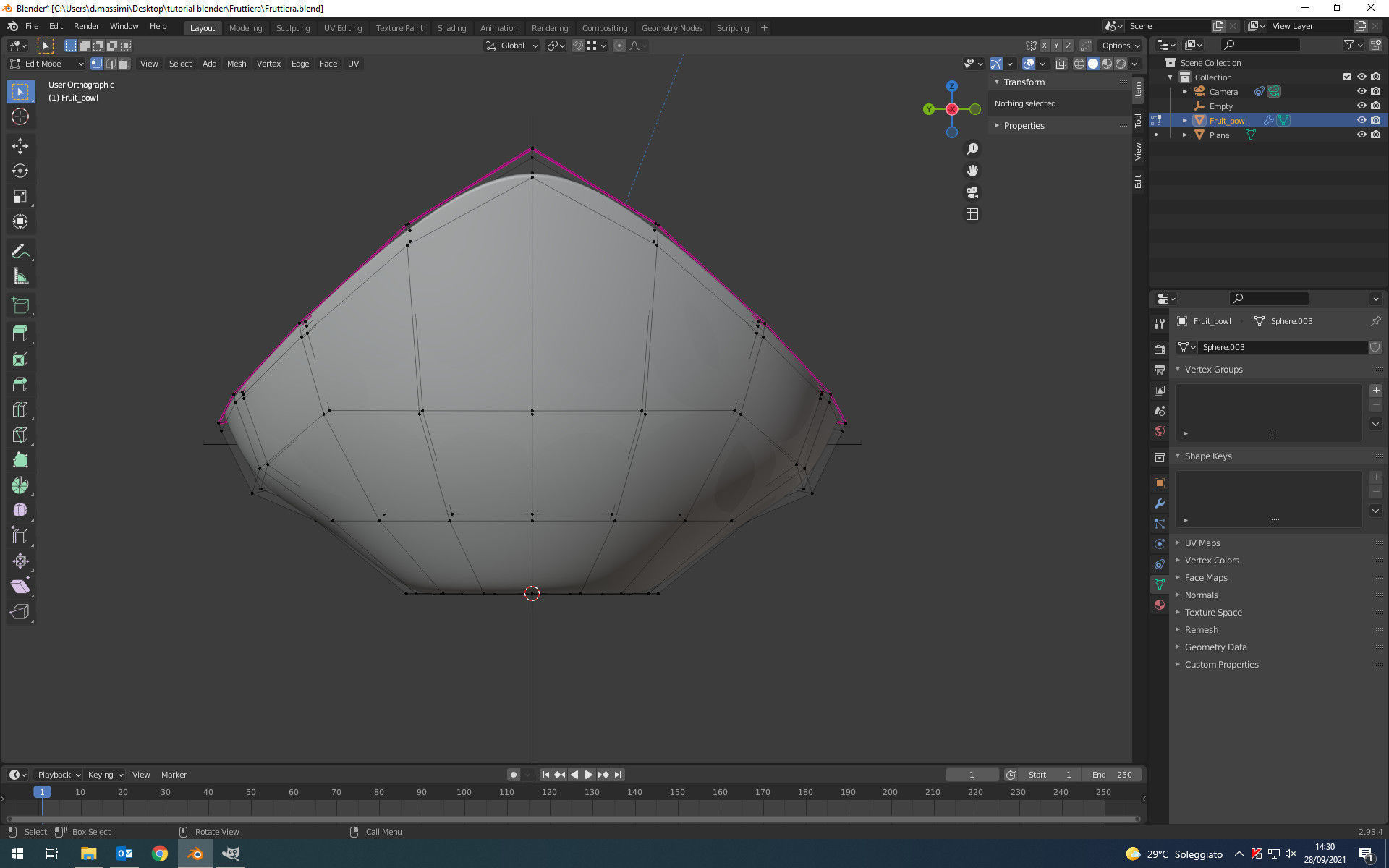
Task: Open Chrome from the Windows taskbar
Action: click(160, 854)
